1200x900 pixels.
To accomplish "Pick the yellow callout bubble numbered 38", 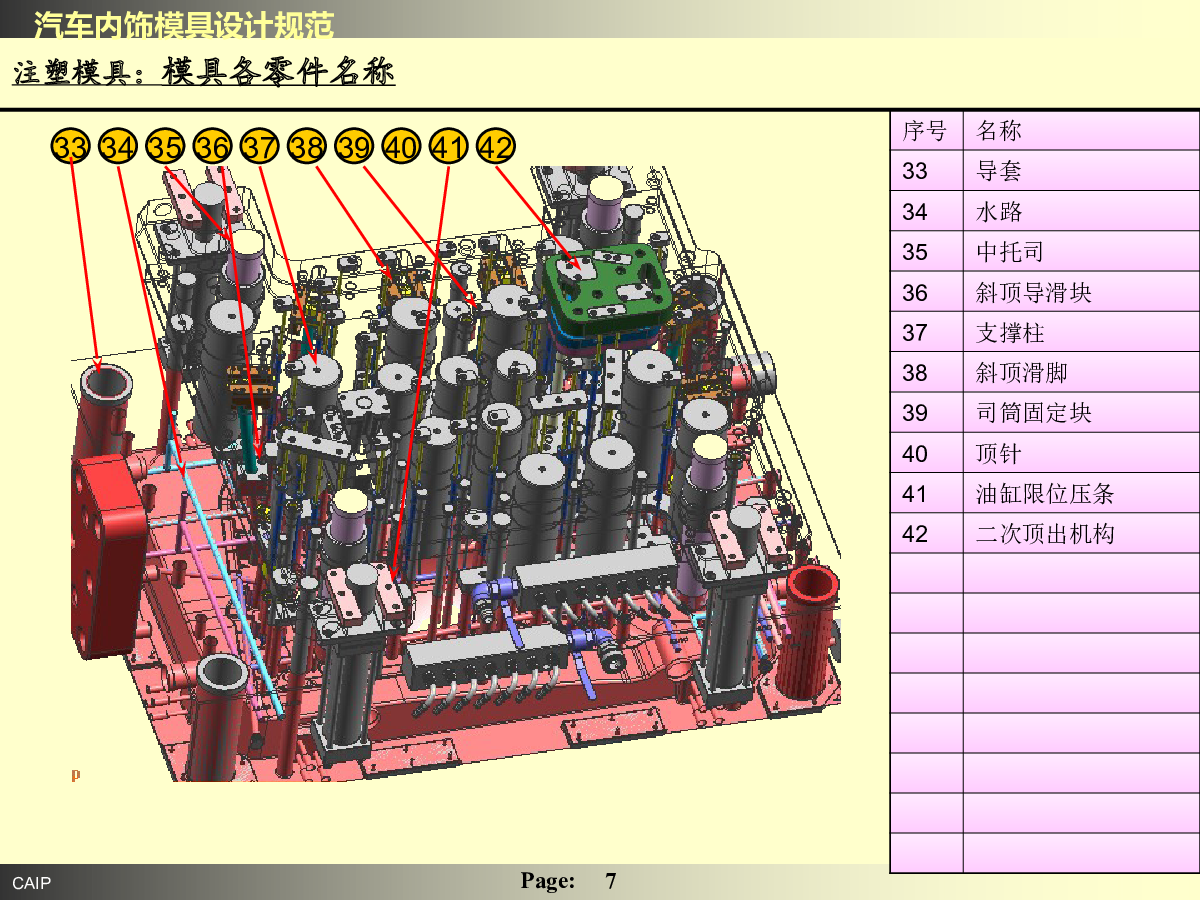I will click(x=307, y=148).
